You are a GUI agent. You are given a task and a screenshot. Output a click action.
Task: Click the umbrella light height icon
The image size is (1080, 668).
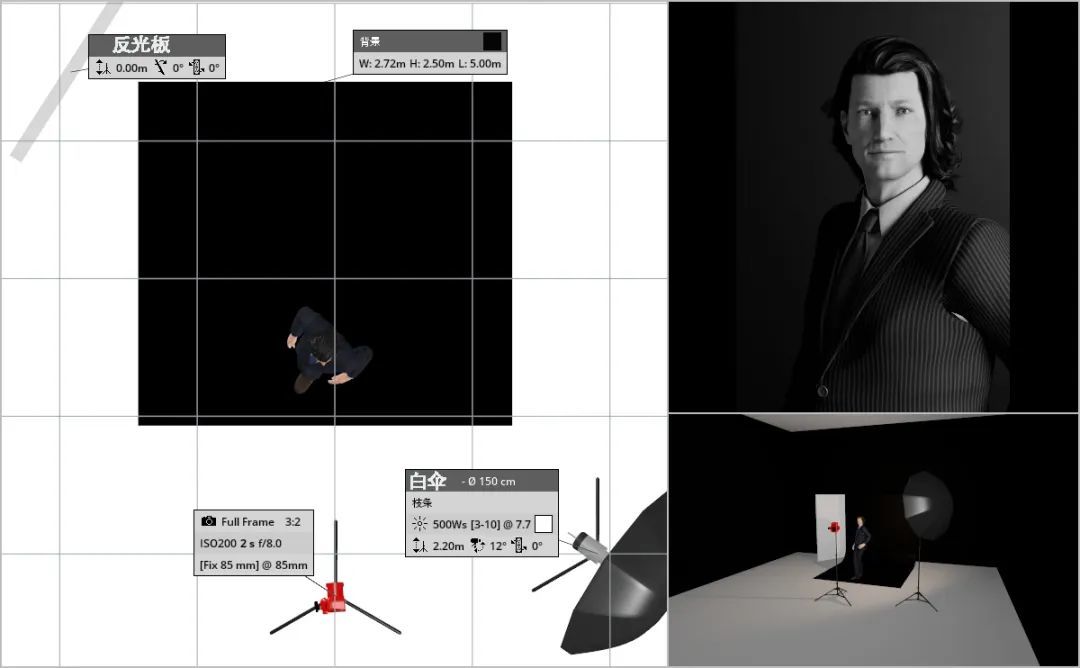419,546
